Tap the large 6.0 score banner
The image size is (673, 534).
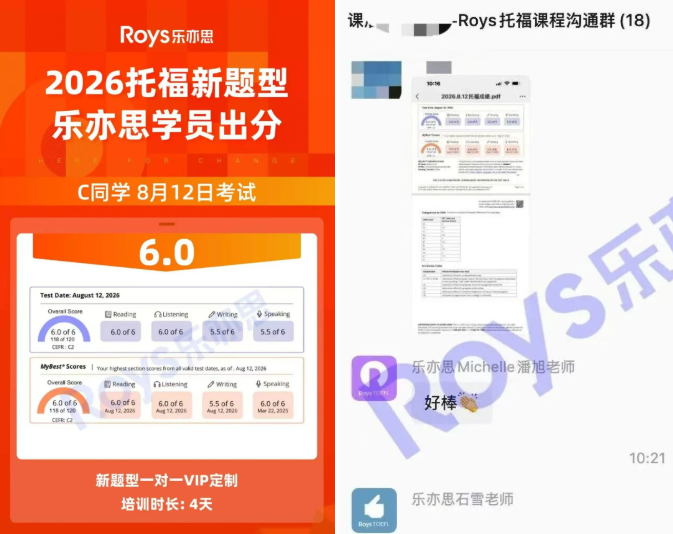coord(167,252)
